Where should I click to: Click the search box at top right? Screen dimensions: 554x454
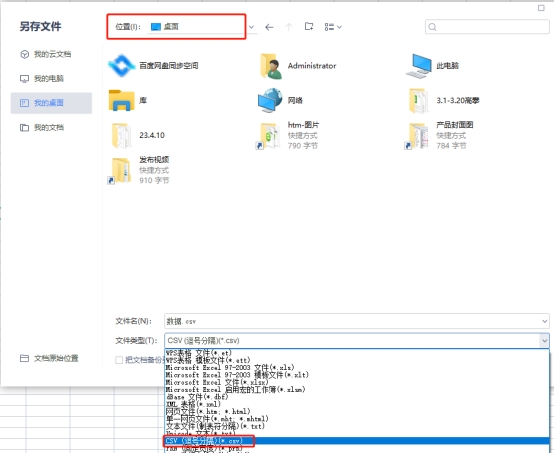coord(487,27)
